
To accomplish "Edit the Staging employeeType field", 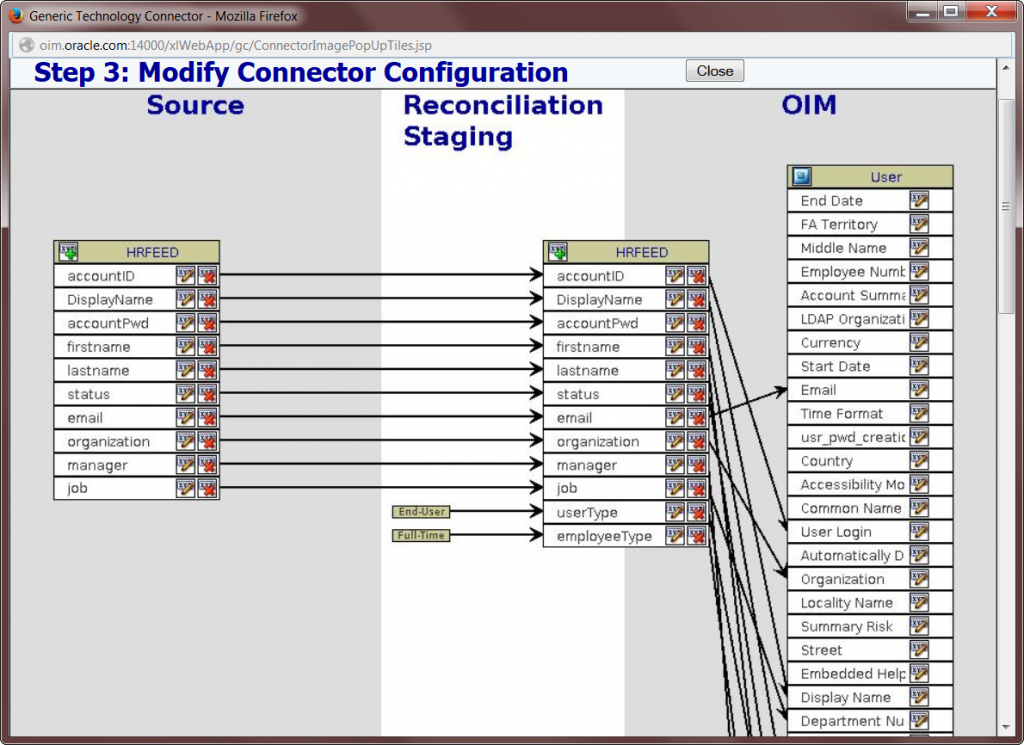I will (675, 535).
